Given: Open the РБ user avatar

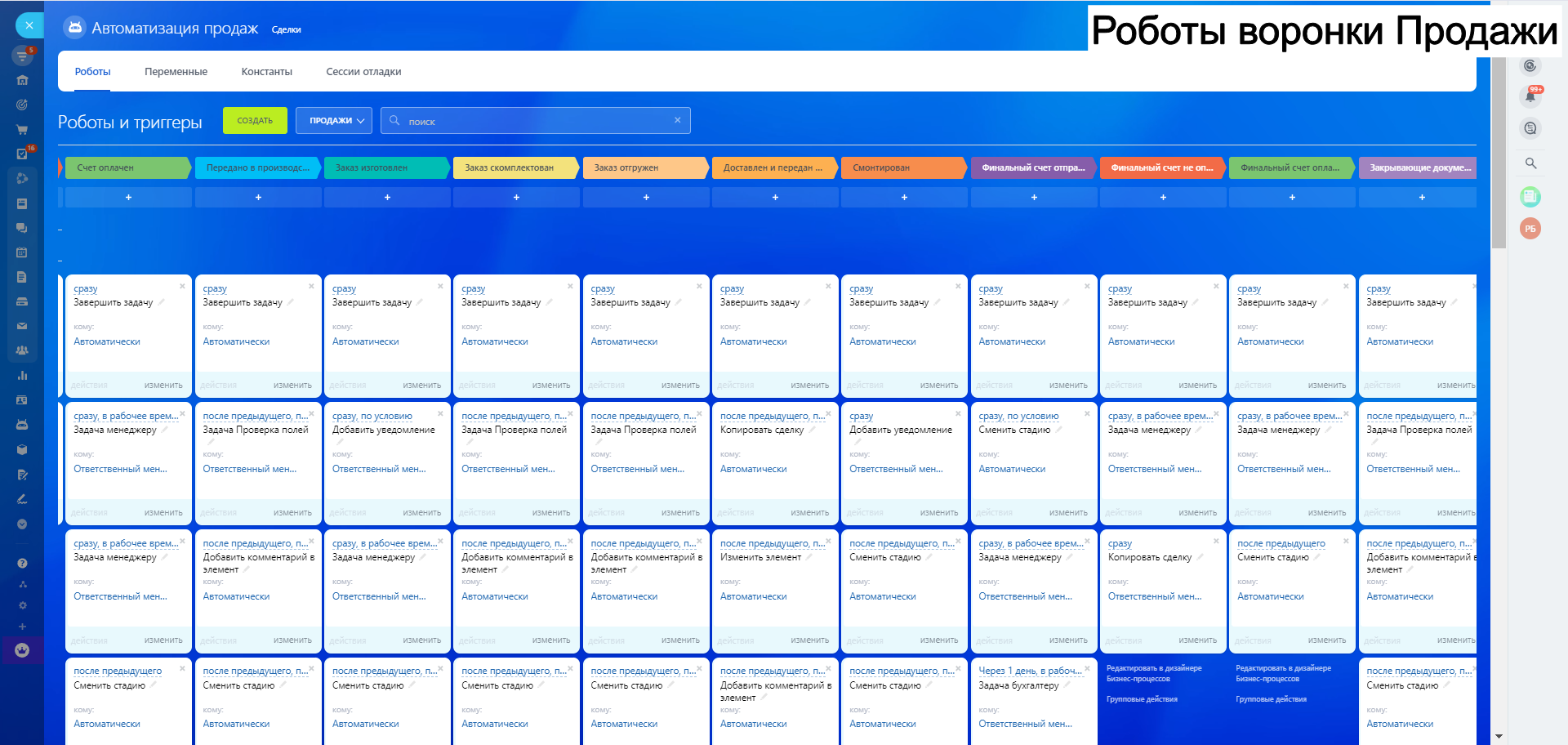Looking at the screenshot, I should (x=1530, y=229).
